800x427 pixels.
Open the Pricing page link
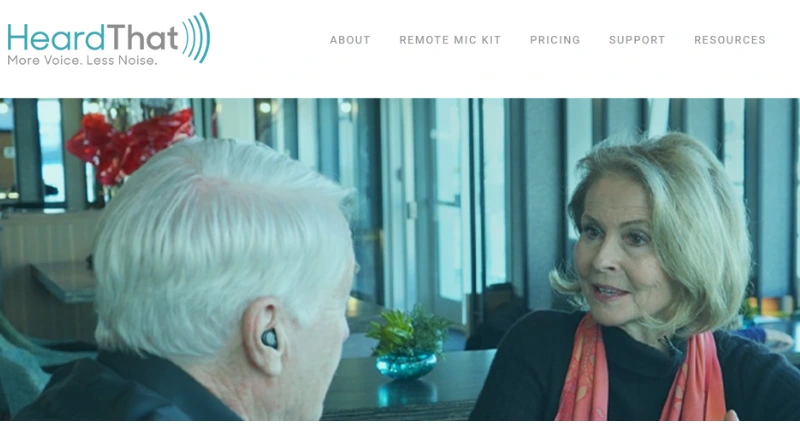point(555,40)
